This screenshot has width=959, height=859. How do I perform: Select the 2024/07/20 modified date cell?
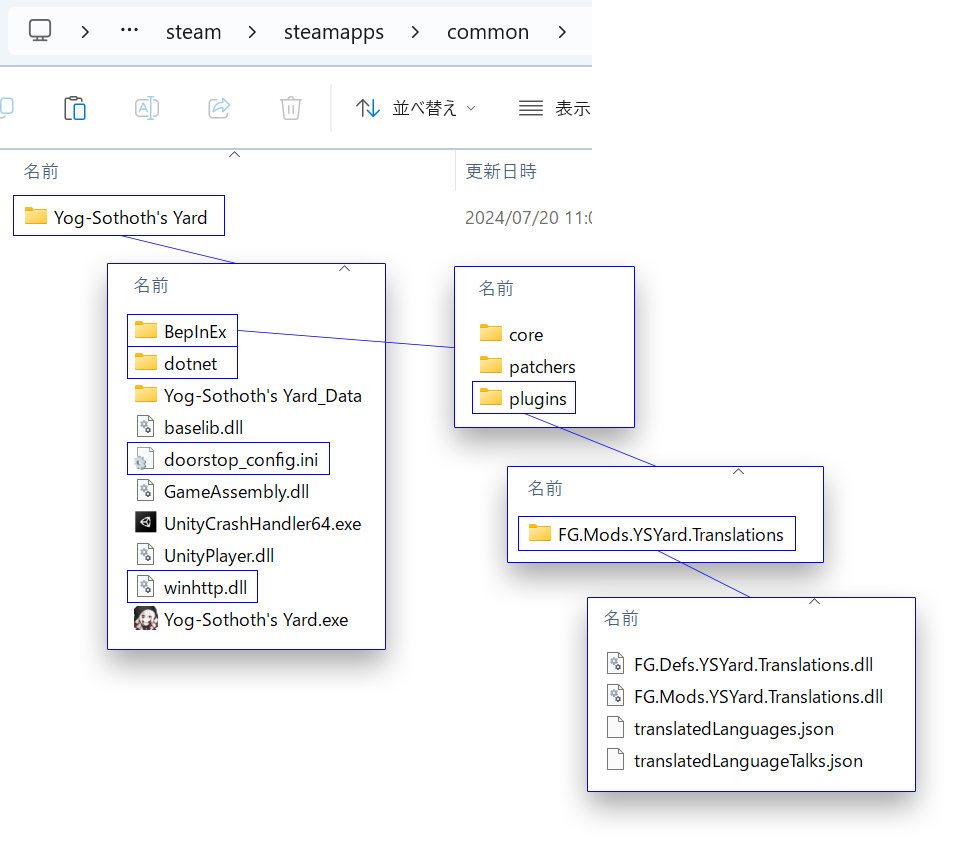(x=528, y=218)
